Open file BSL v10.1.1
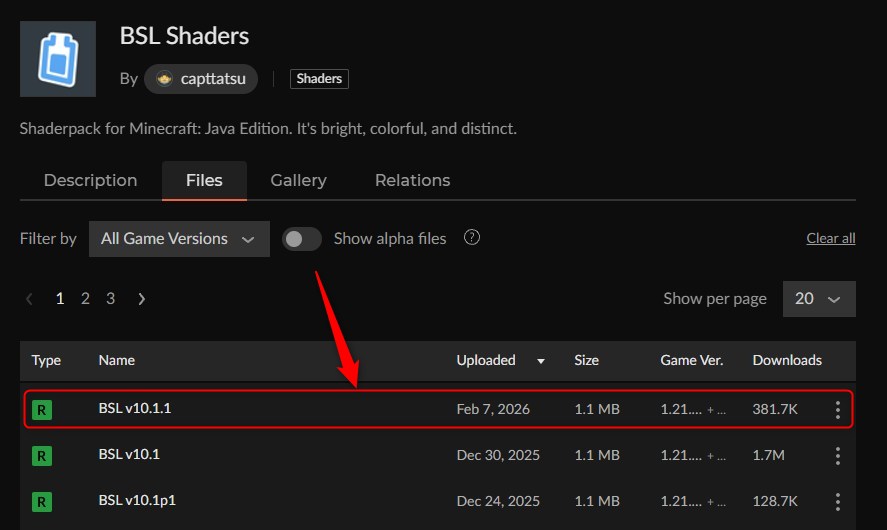887x530 pixels. (135, 408)
